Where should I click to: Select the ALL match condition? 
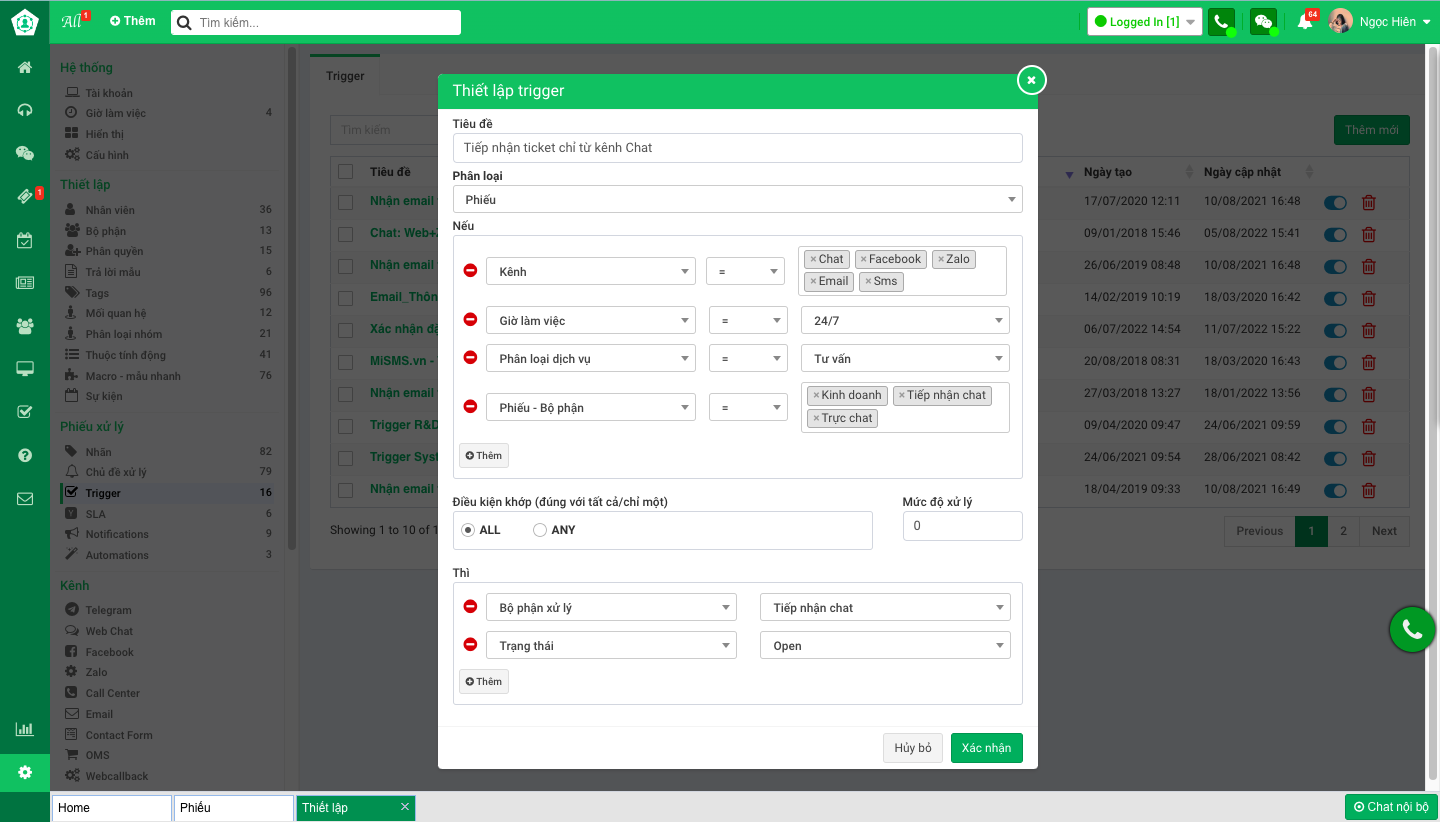point(468,530)
